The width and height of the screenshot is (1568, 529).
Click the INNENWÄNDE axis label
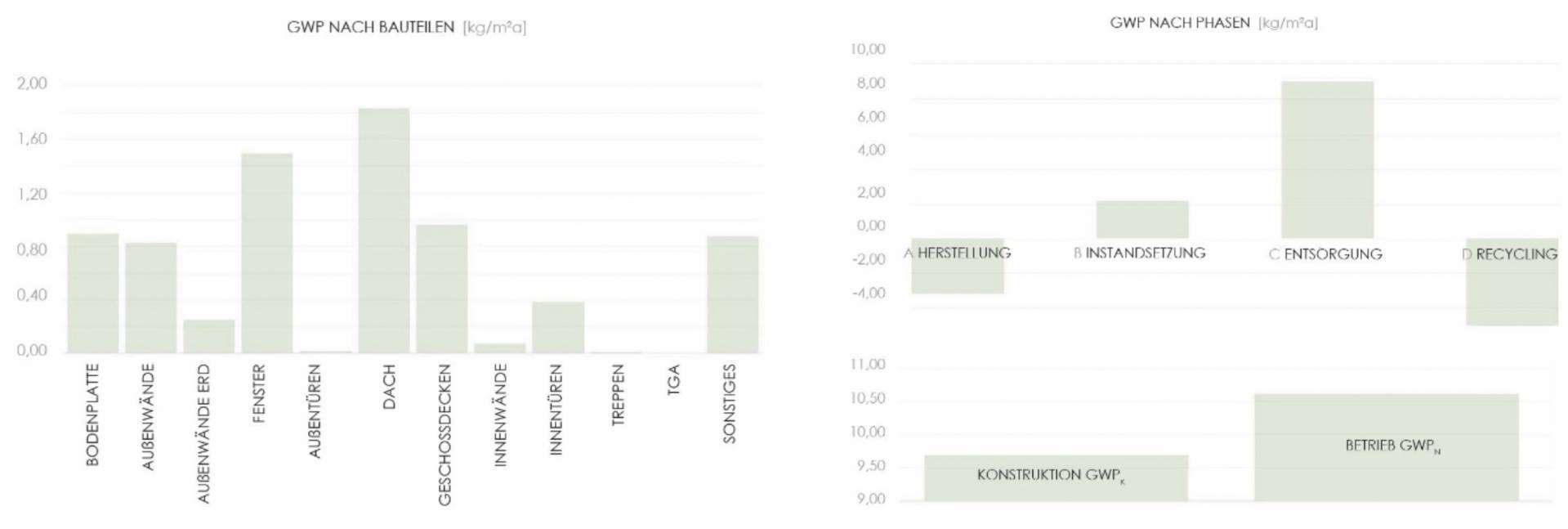500,415
